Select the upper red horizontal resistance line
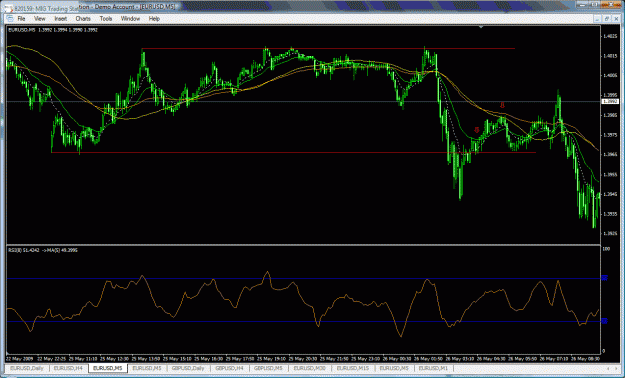Screen dimensions: 625x378 coord(328,49)
